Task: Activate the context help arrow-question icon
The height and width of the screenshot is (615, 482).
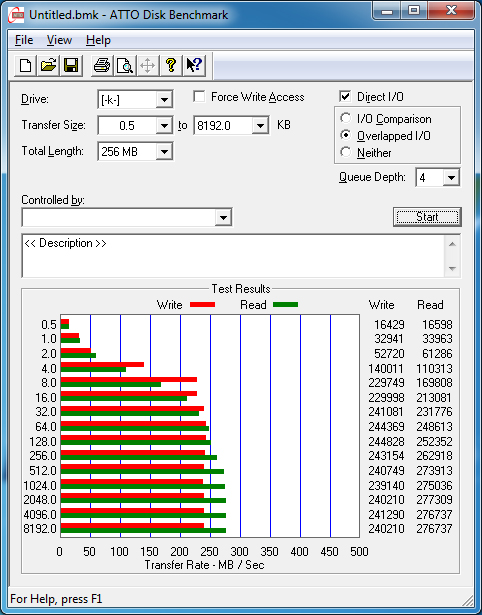Action: click(x=194, y=66)
